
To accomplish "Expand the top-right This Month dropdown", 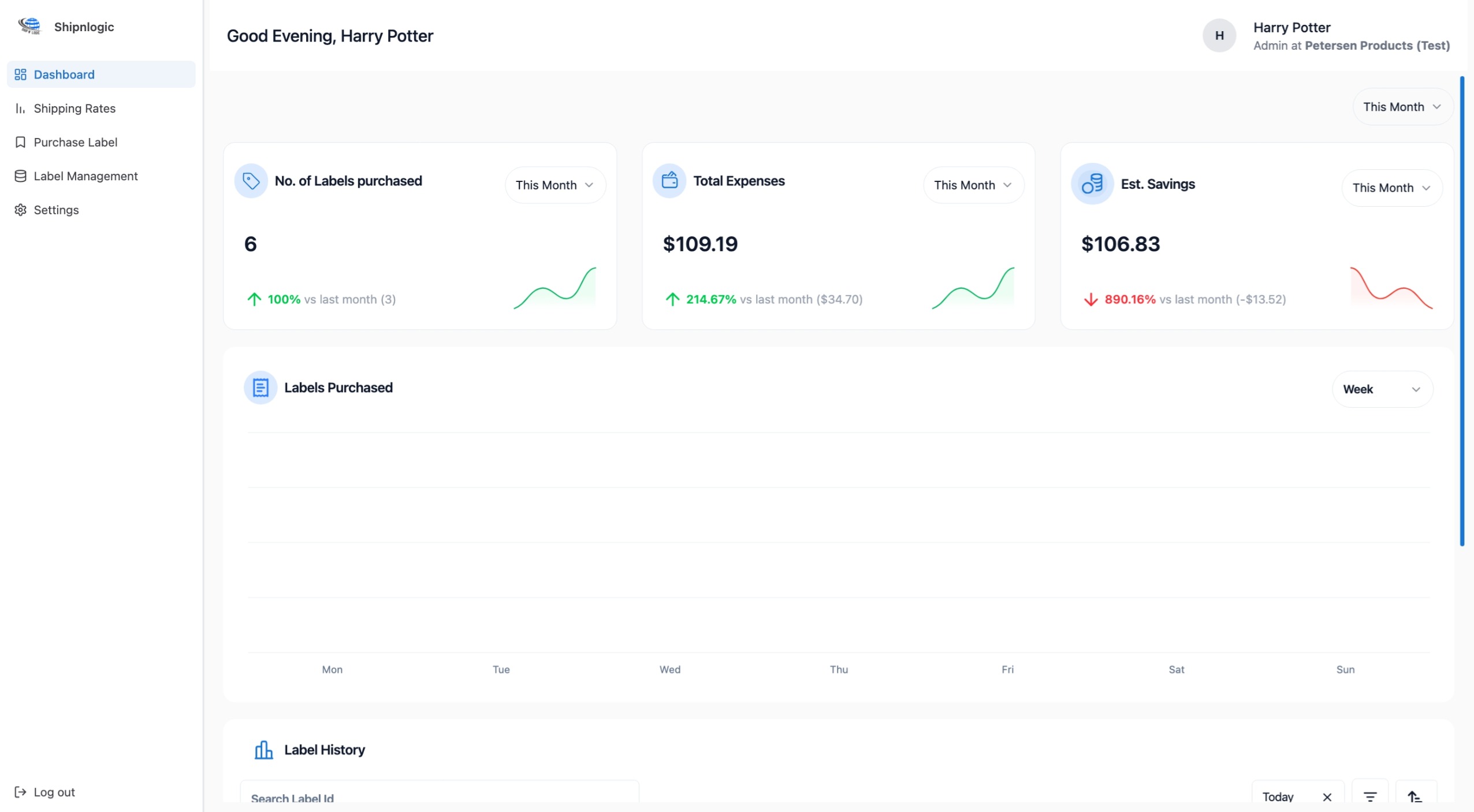I will pyautogui.click(x=1402, y=107).
